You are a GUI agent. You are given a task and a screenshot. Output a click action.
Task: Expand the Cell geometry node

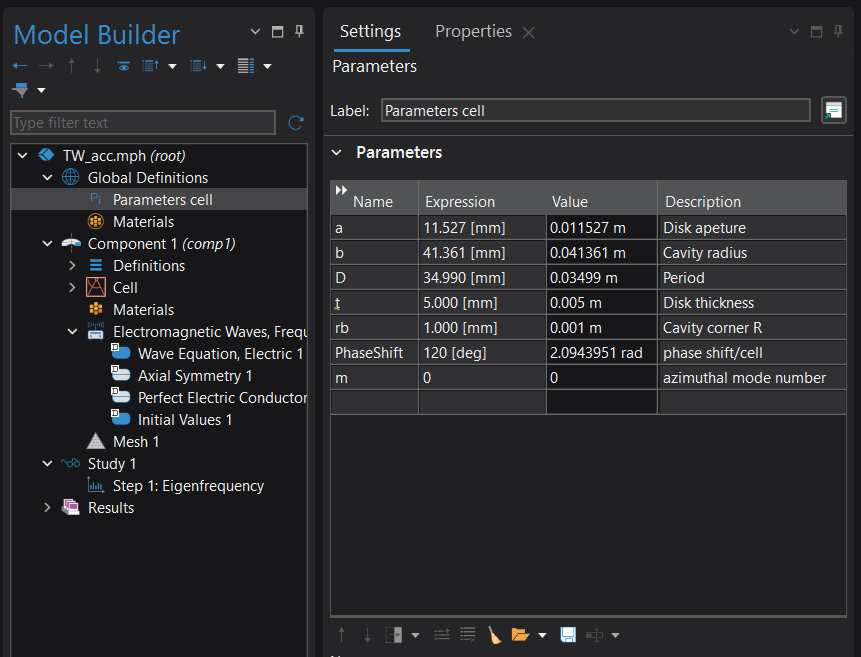[x=72, y=288]
